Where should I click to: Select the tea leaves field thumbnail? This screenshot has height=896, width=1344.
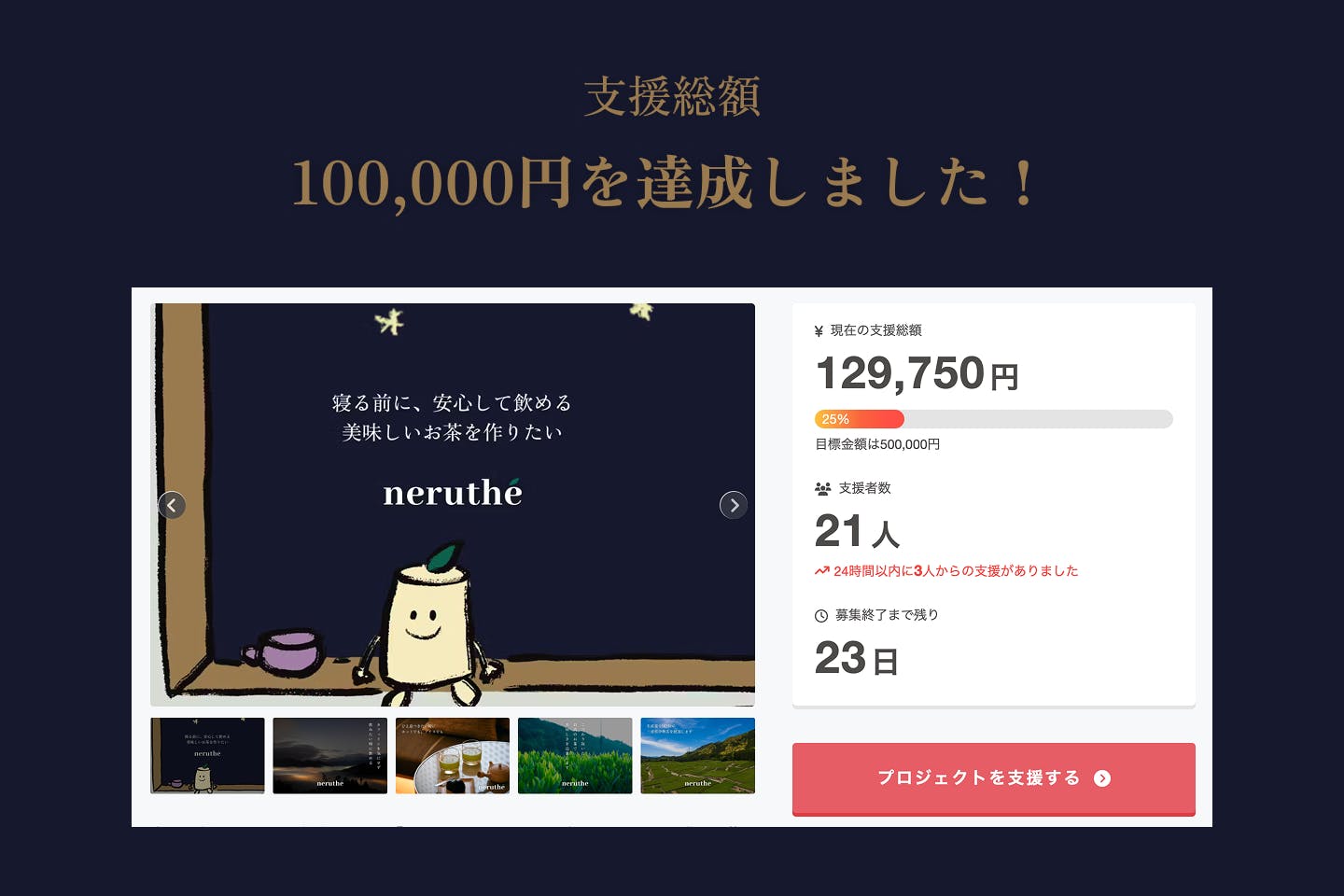[575, 756]
